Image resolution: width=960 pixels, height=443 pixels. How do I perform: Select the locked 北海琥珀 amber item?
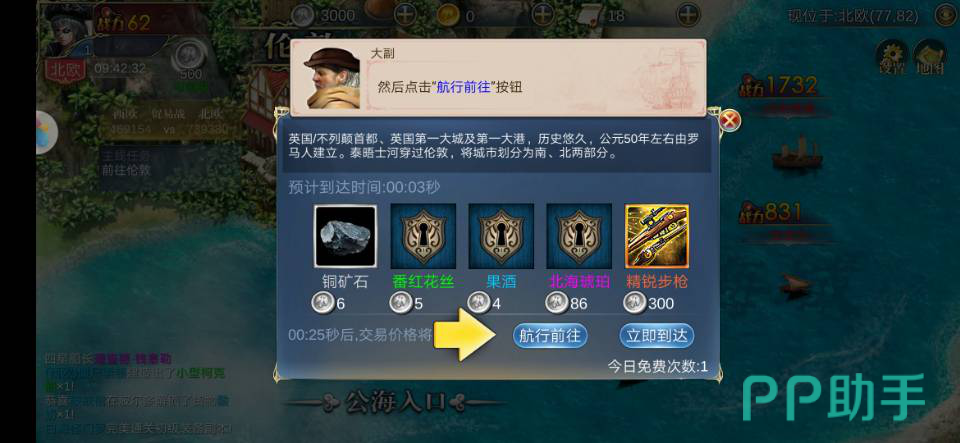coord(579,236)
